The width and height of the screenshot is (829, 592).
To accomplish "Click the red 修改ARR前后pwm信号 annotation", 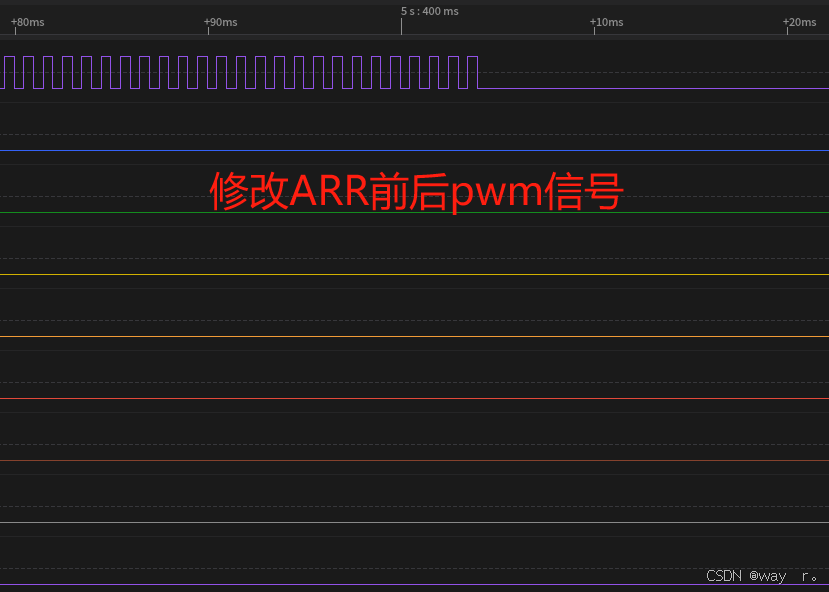I will click(415, 191).
